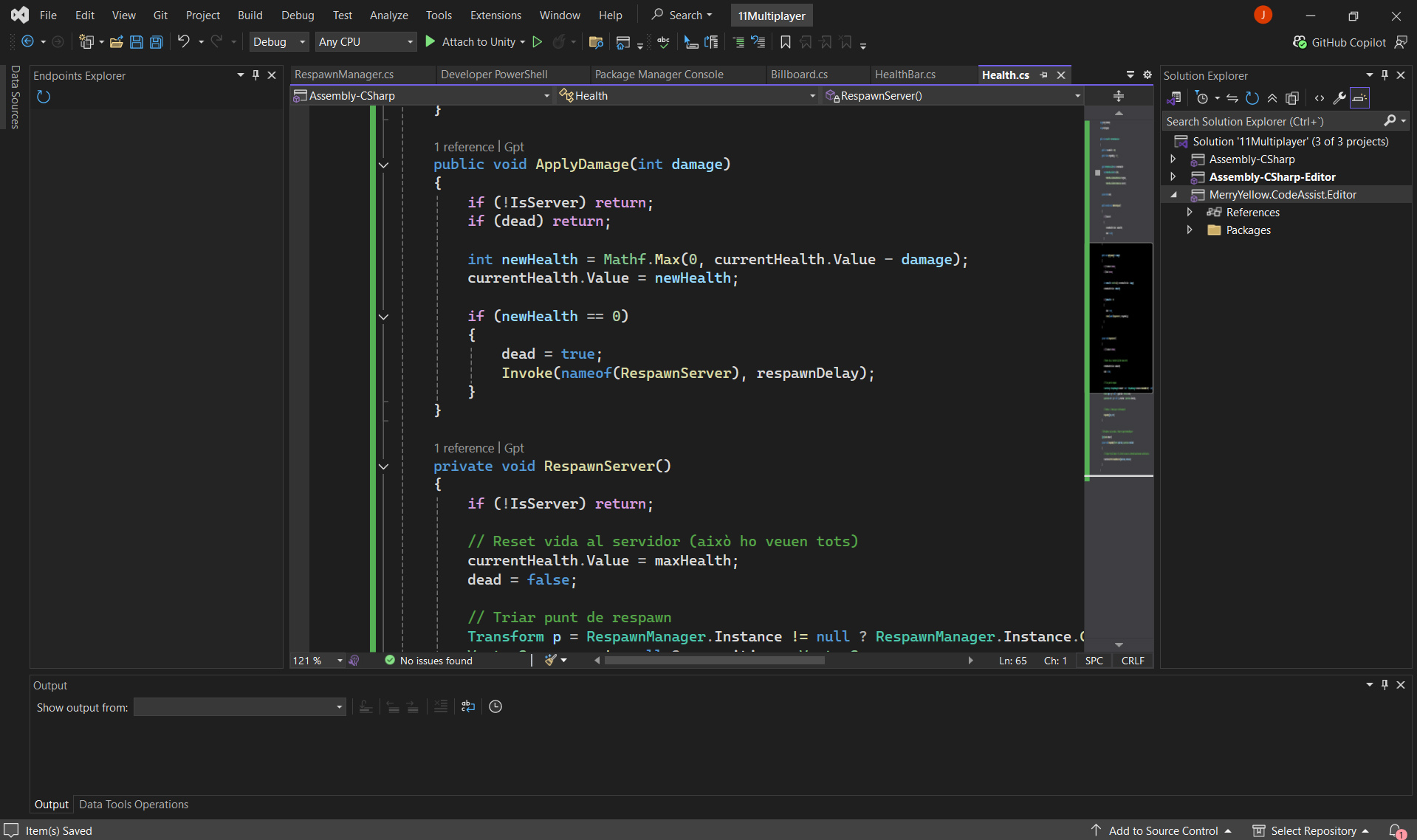Toggle word wrap in Output panel

[468, 706]
